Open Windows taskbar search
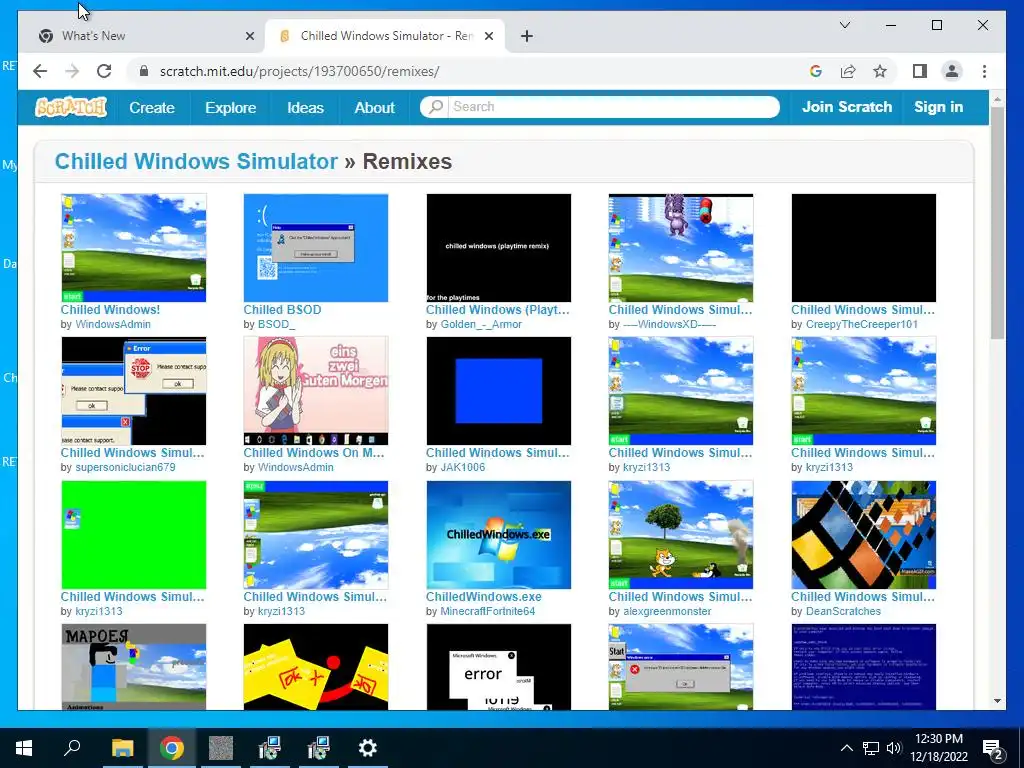The image size is (1024, 768). (72, 748)
